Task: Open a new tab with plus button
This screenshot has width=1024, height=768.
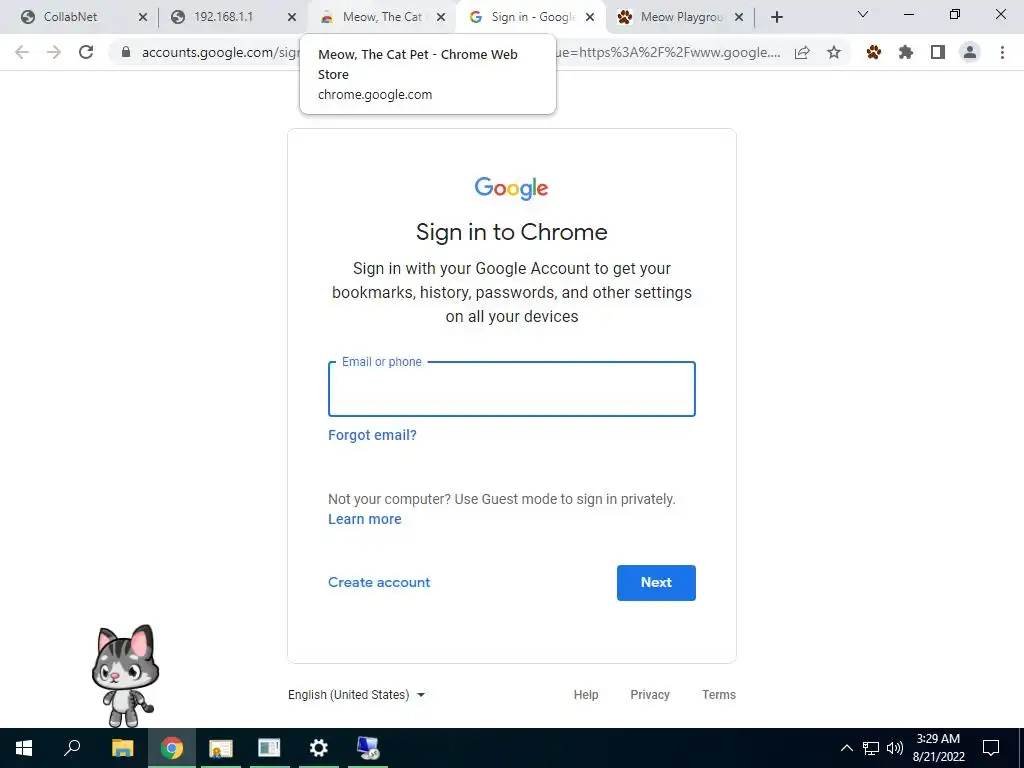Action: click(776, 17)
